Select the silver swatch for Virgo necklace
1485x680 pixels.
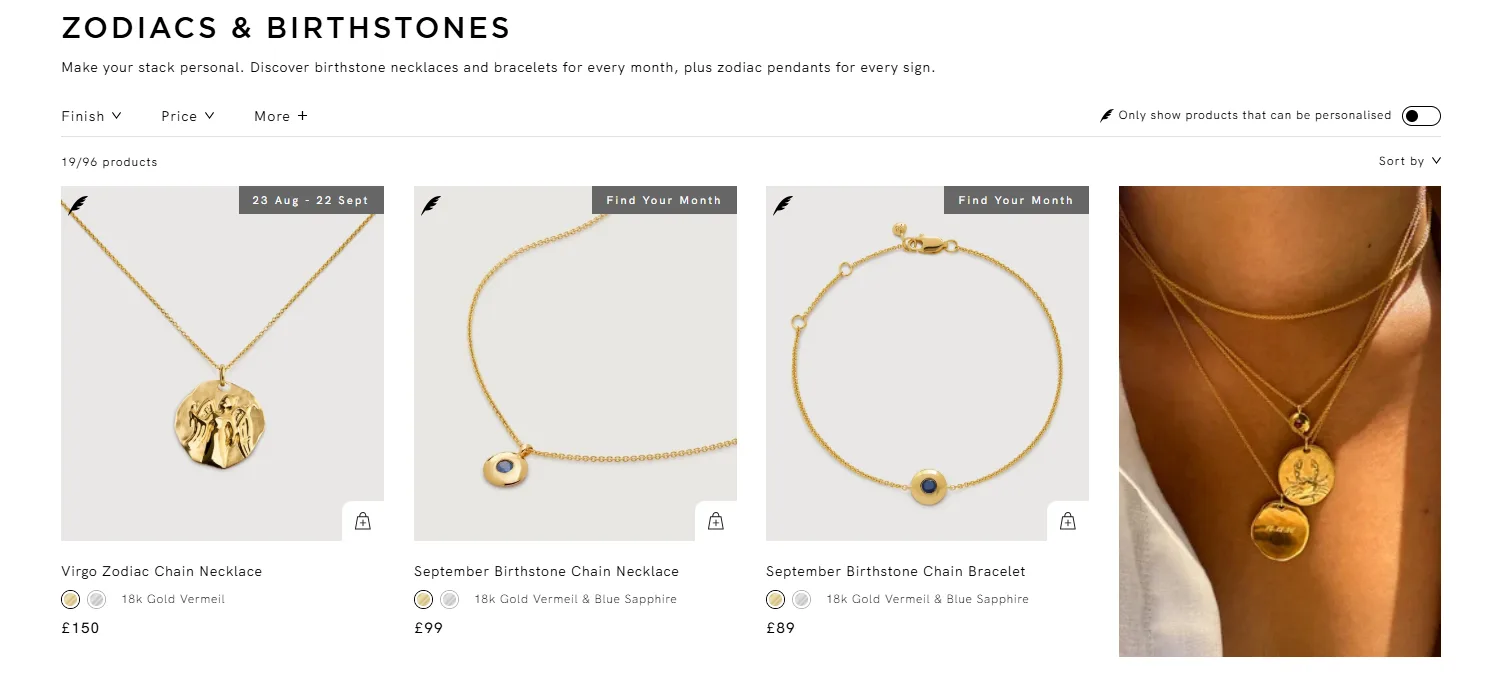tap(96, 599)
